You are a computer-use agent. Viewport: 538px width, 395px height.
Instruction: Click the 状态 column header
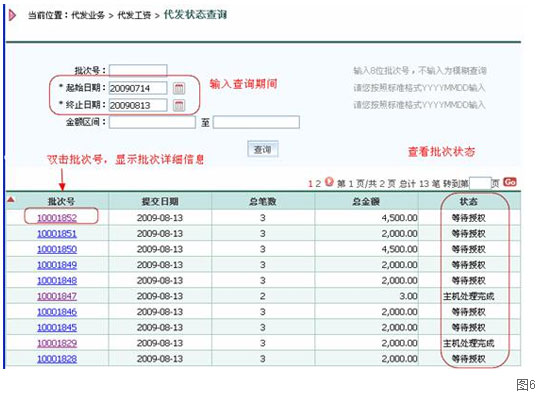[469, 201]
